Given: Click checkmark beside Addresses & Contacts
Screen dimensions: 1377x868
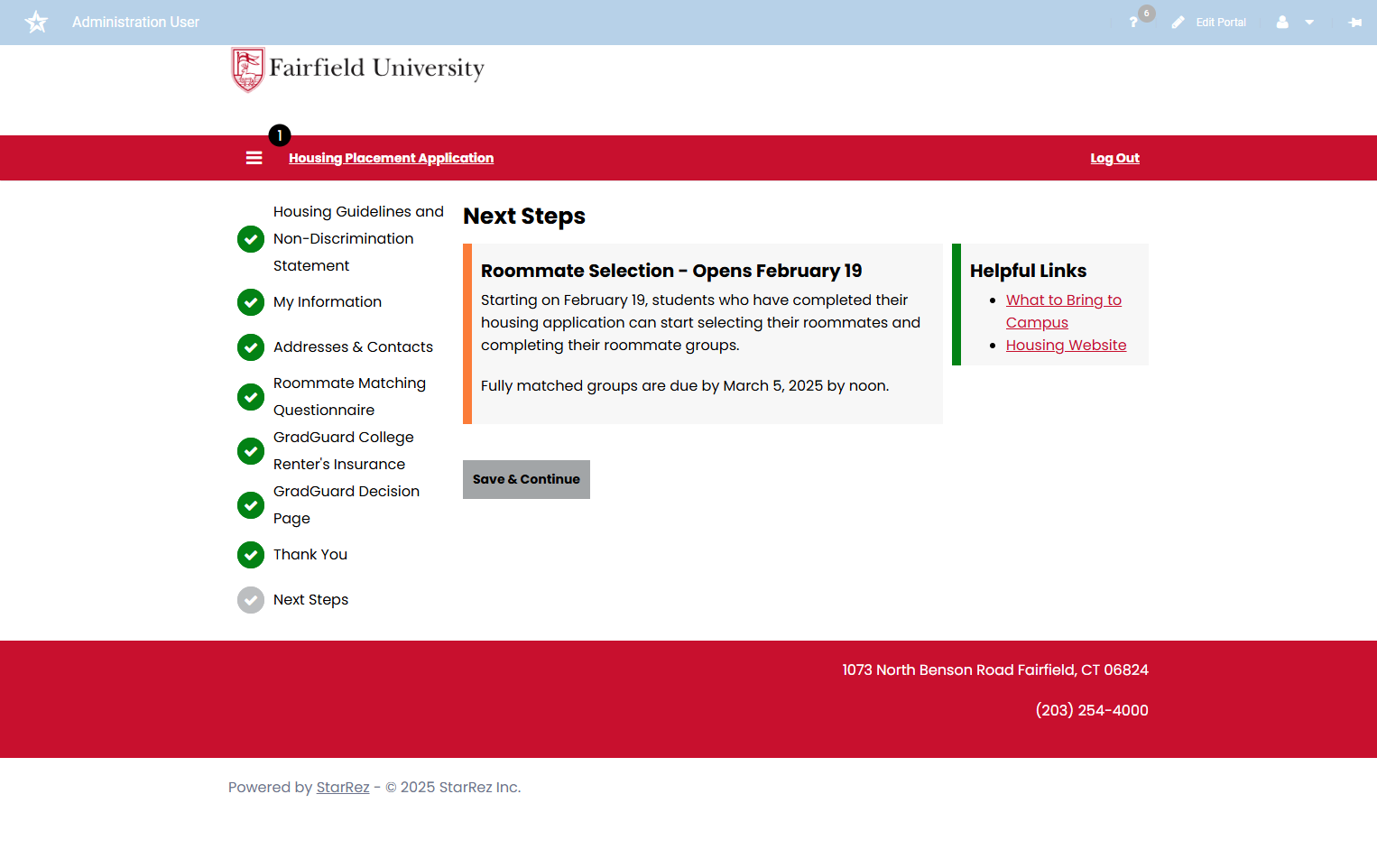Looking at the screenshot, I should pos(251,347).
